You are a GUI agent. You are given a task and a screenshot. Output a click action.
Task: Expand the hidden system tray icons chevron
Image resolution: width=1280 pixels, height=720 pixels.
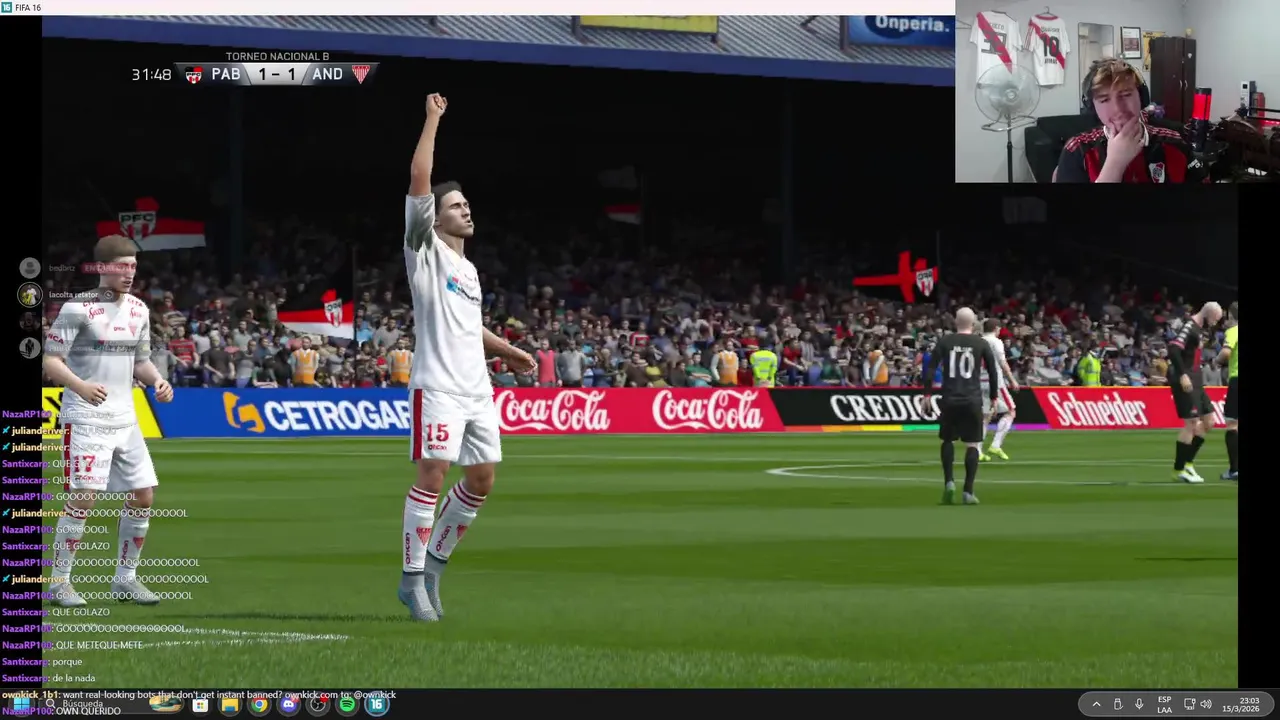click(x=1096, y=704)
